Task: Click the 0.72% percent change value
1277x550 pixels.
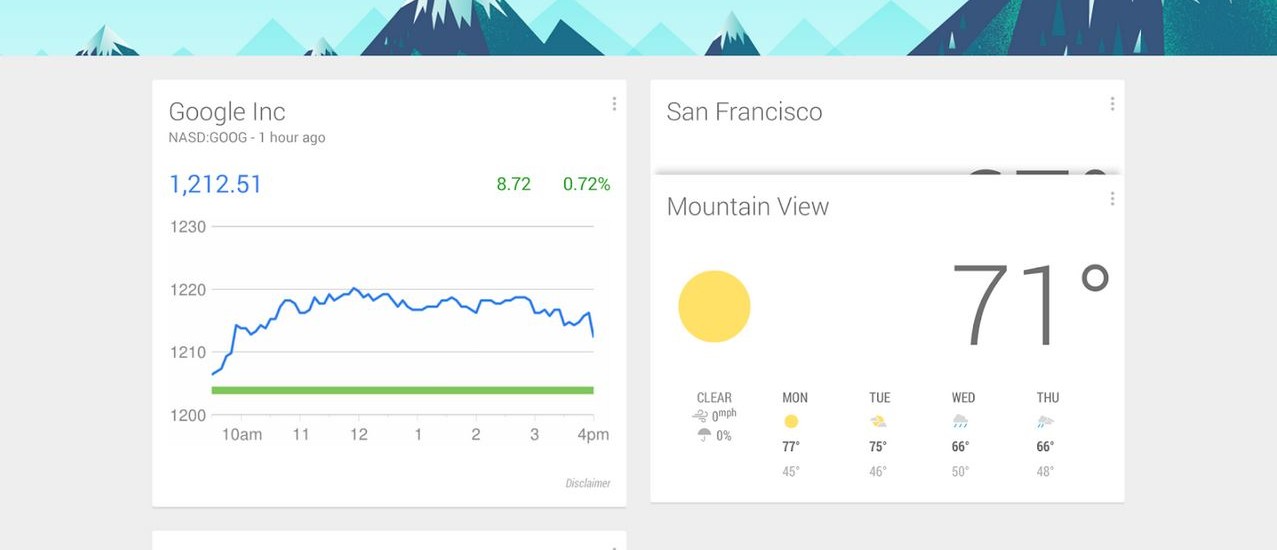Action: 586,184
